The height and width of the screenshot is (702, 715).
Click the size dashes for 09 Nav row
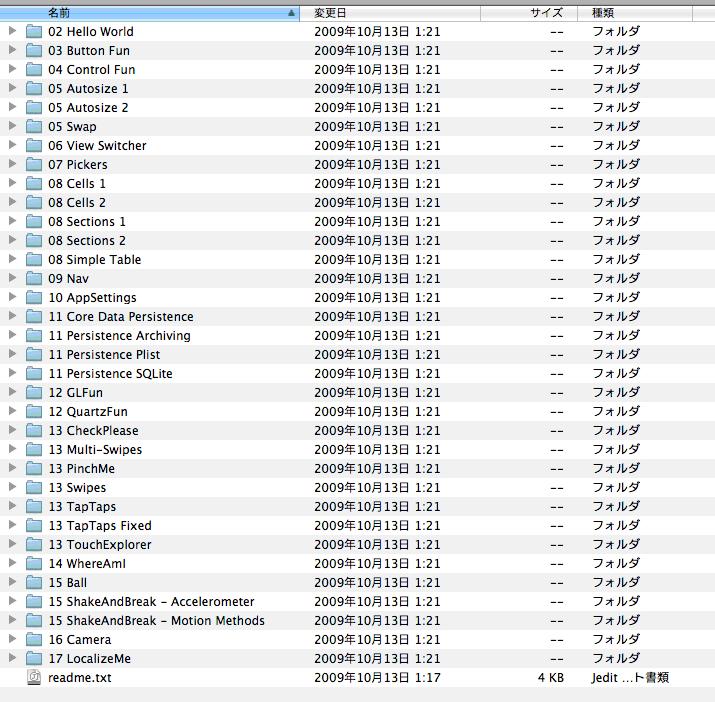pos(557,279)
